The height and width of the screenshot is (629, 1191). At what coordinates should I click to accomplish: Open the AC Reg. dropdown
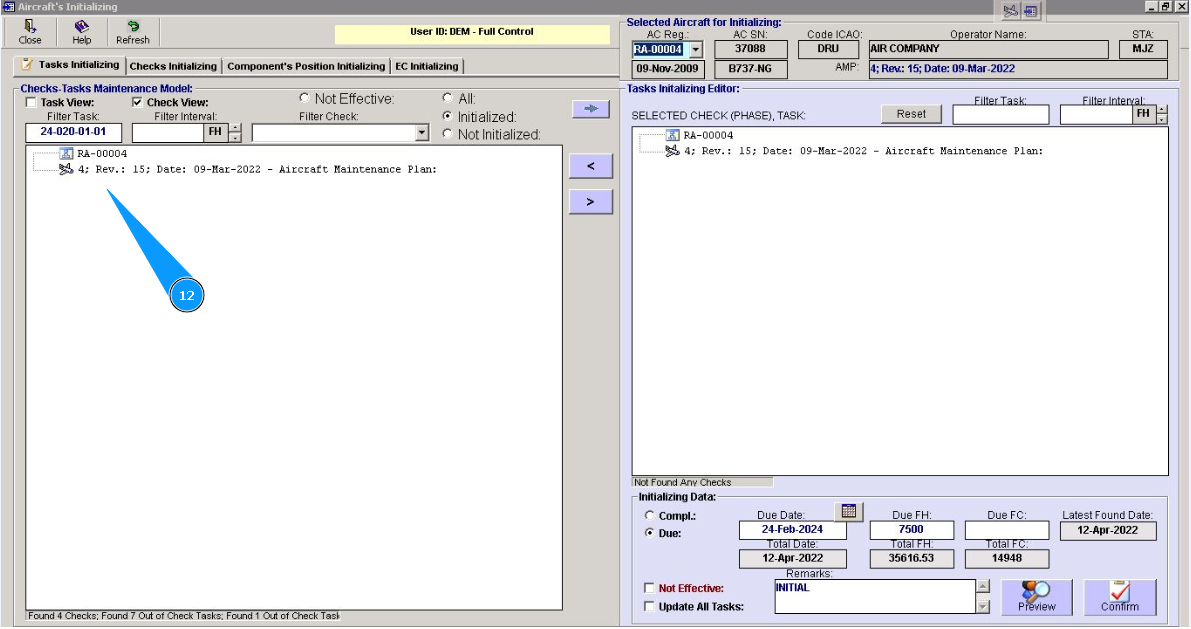(696, 49)
